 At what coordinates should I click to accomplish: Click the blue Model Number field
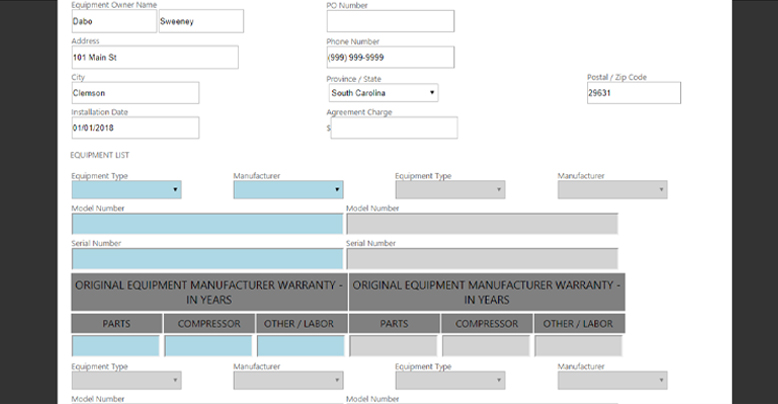click(207, 224)
